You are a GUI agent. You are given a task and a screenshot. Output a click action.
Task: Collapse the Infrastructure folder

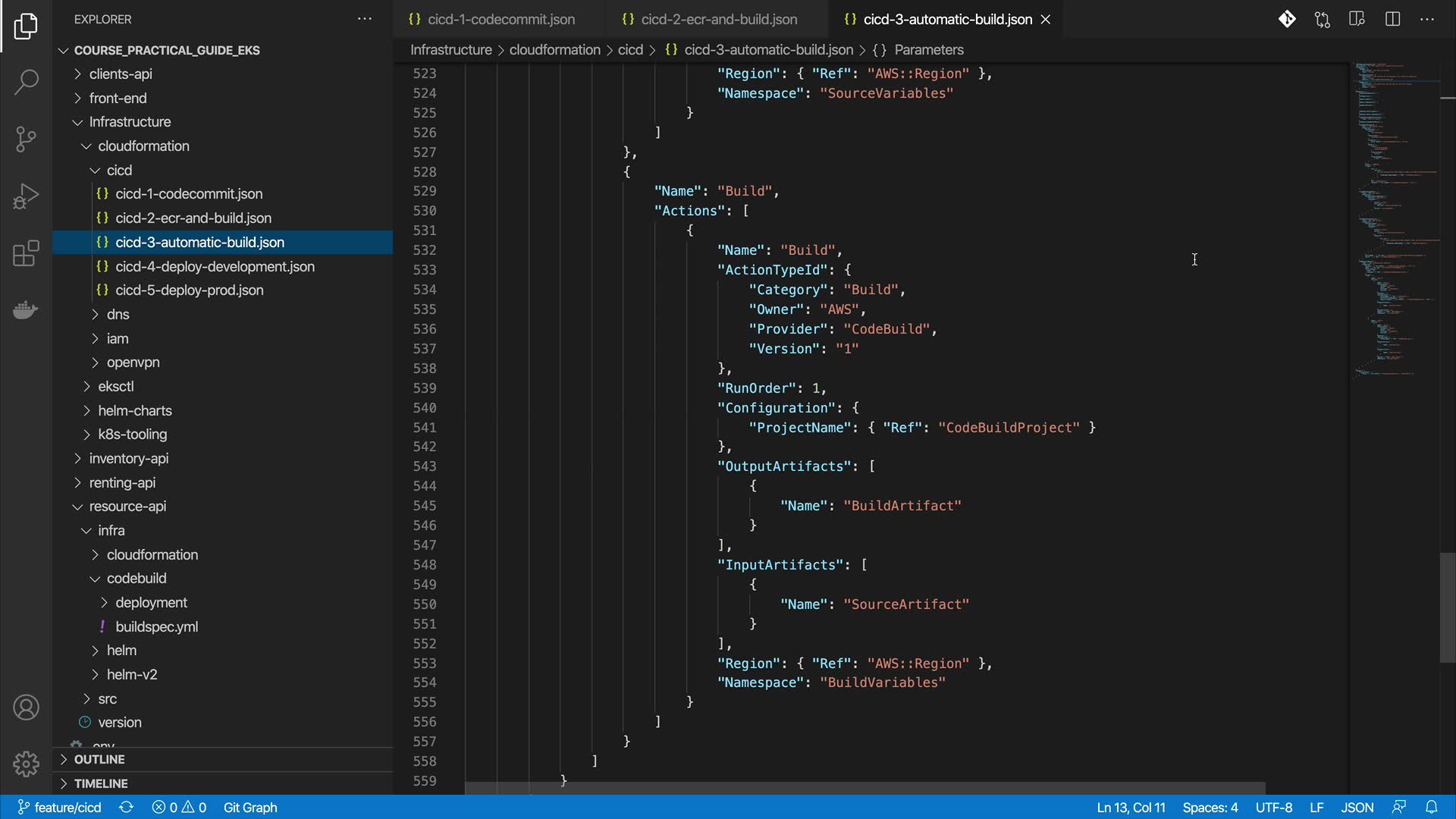point(130,121)
